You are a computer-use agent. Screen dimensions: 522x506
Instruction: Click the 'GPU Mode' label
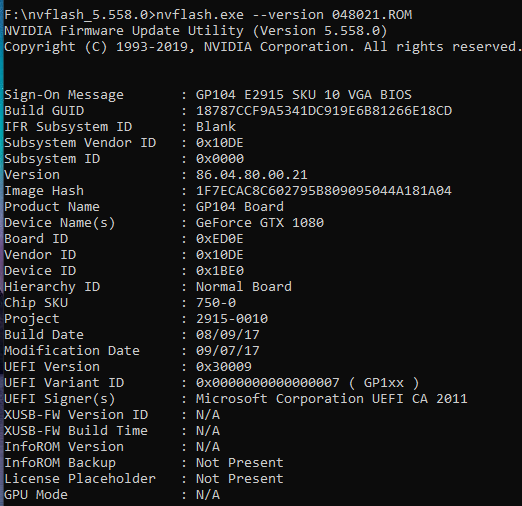pos(36,495)
